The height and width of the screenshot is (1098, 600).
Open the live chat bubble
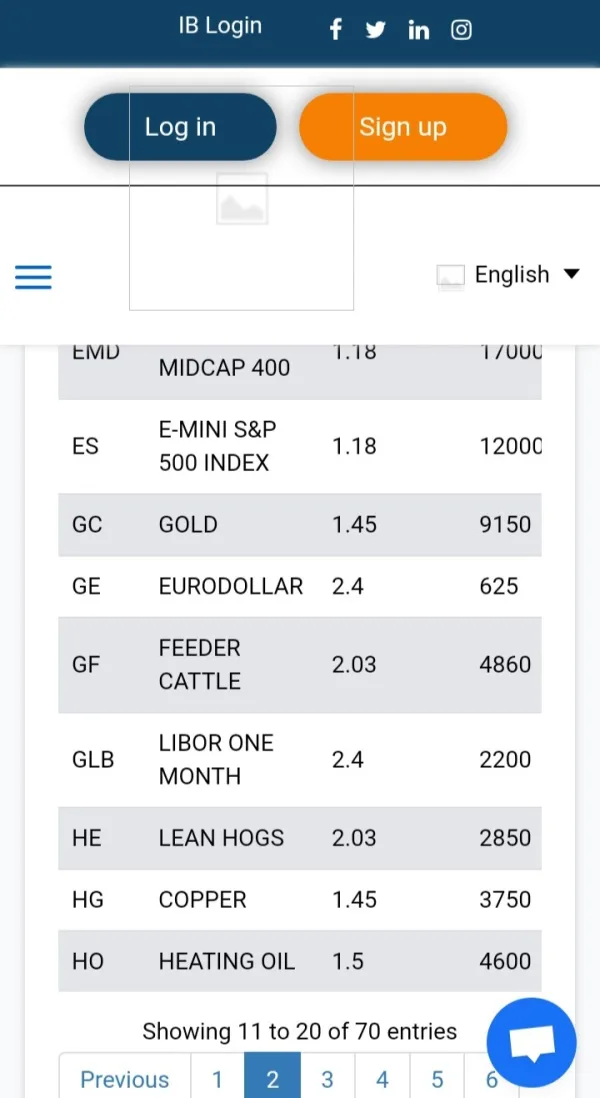pyautogui.click(x=531, y=1043)
